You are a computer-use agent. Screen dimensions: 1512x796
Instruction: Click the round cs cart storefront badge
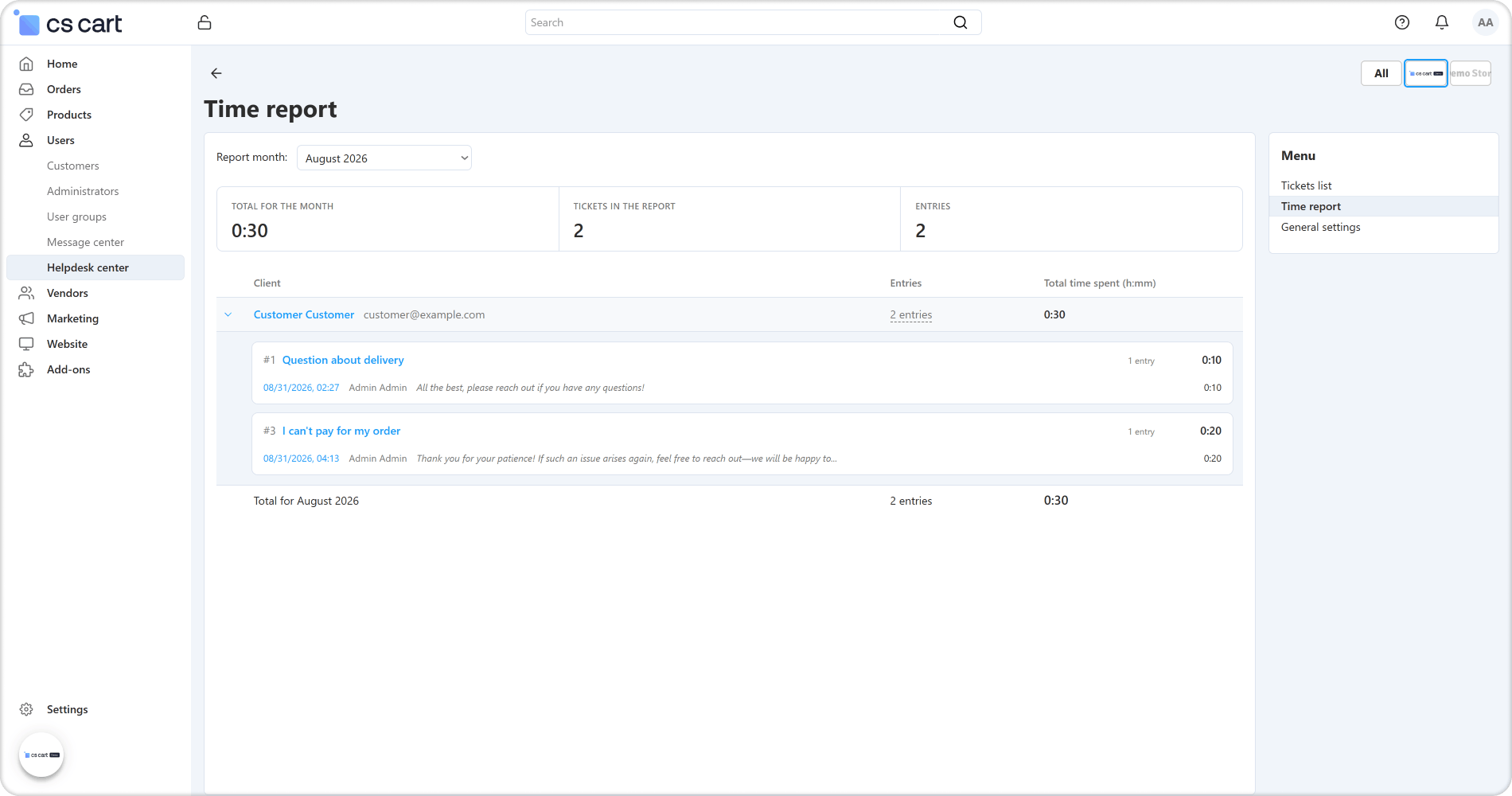pos(41,755)
